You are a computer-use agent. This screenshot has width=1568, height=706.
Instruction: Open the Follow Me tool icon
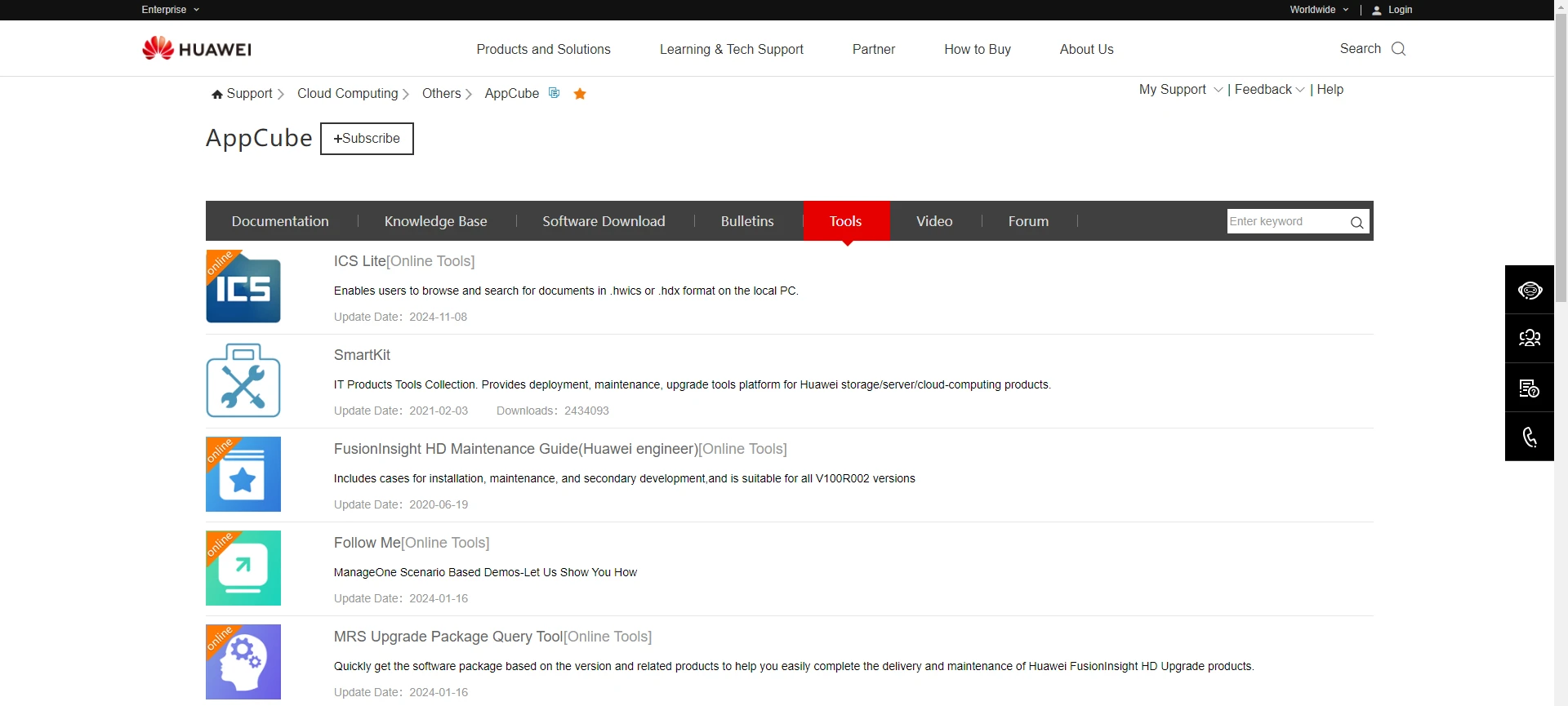tap(243, 568)
